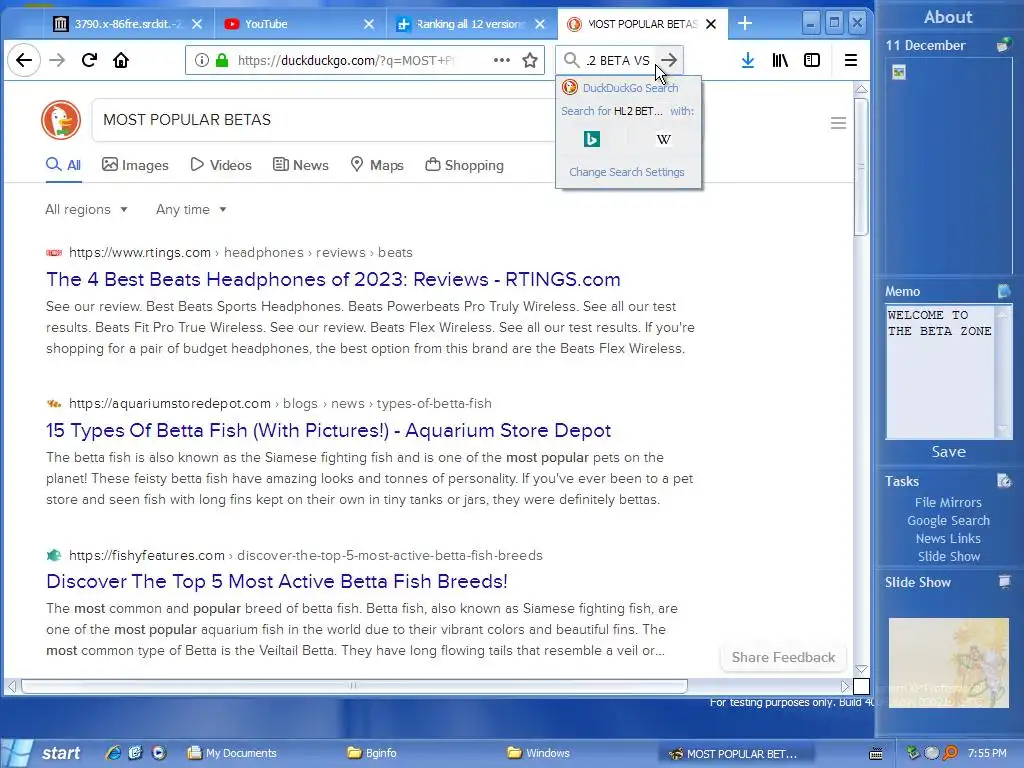Open My Documents from the taskbar
The image size is (1024, 768).
pos(232,753)
